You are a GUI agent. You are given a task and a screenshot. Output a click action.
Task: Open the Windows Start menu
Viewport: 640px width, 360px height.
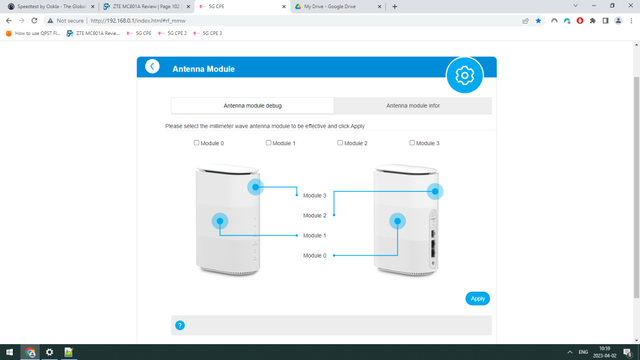coord(9,352)
